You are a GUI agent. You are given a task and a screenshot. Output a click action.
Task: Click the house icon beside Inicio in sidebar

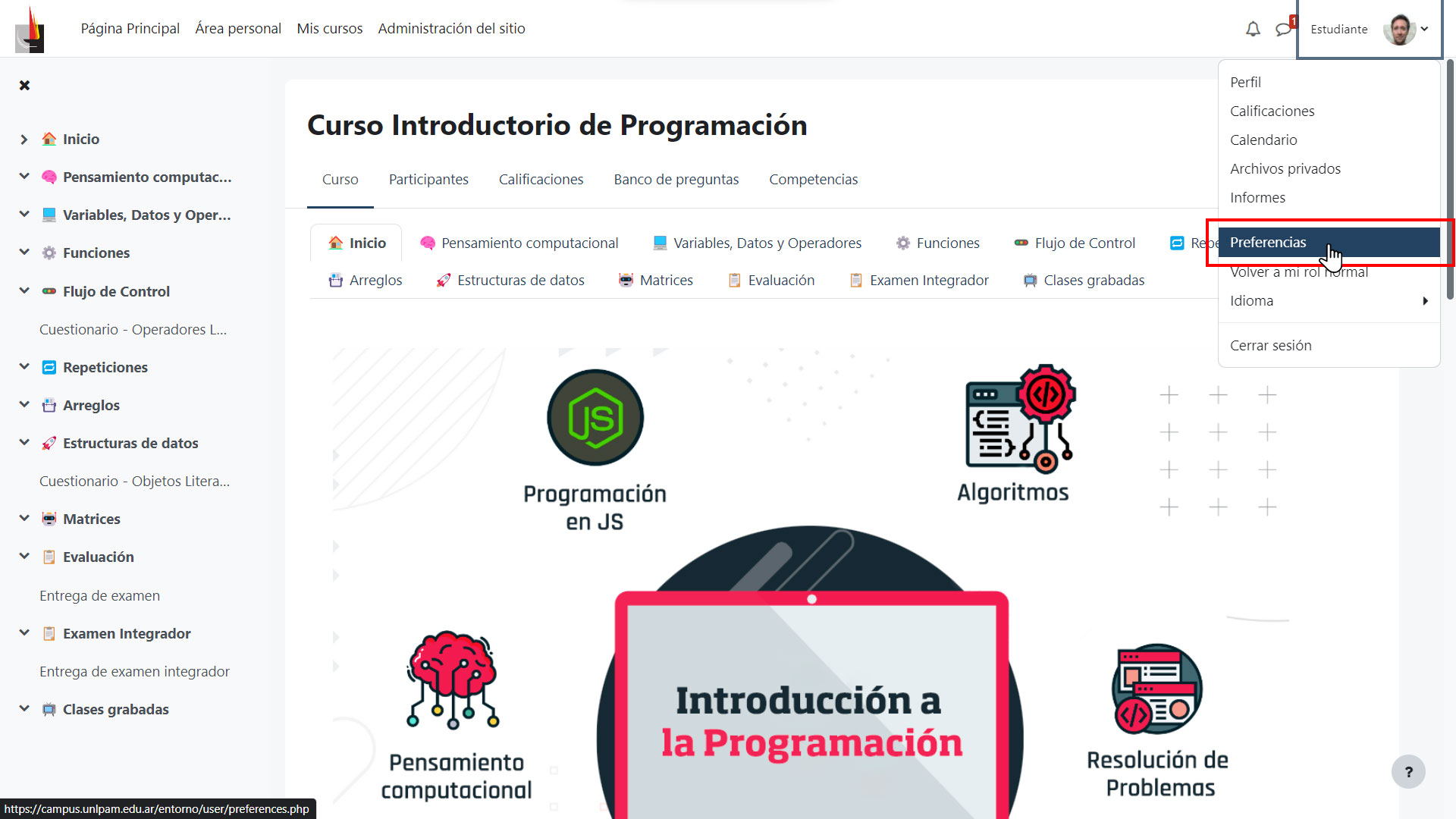49,139
